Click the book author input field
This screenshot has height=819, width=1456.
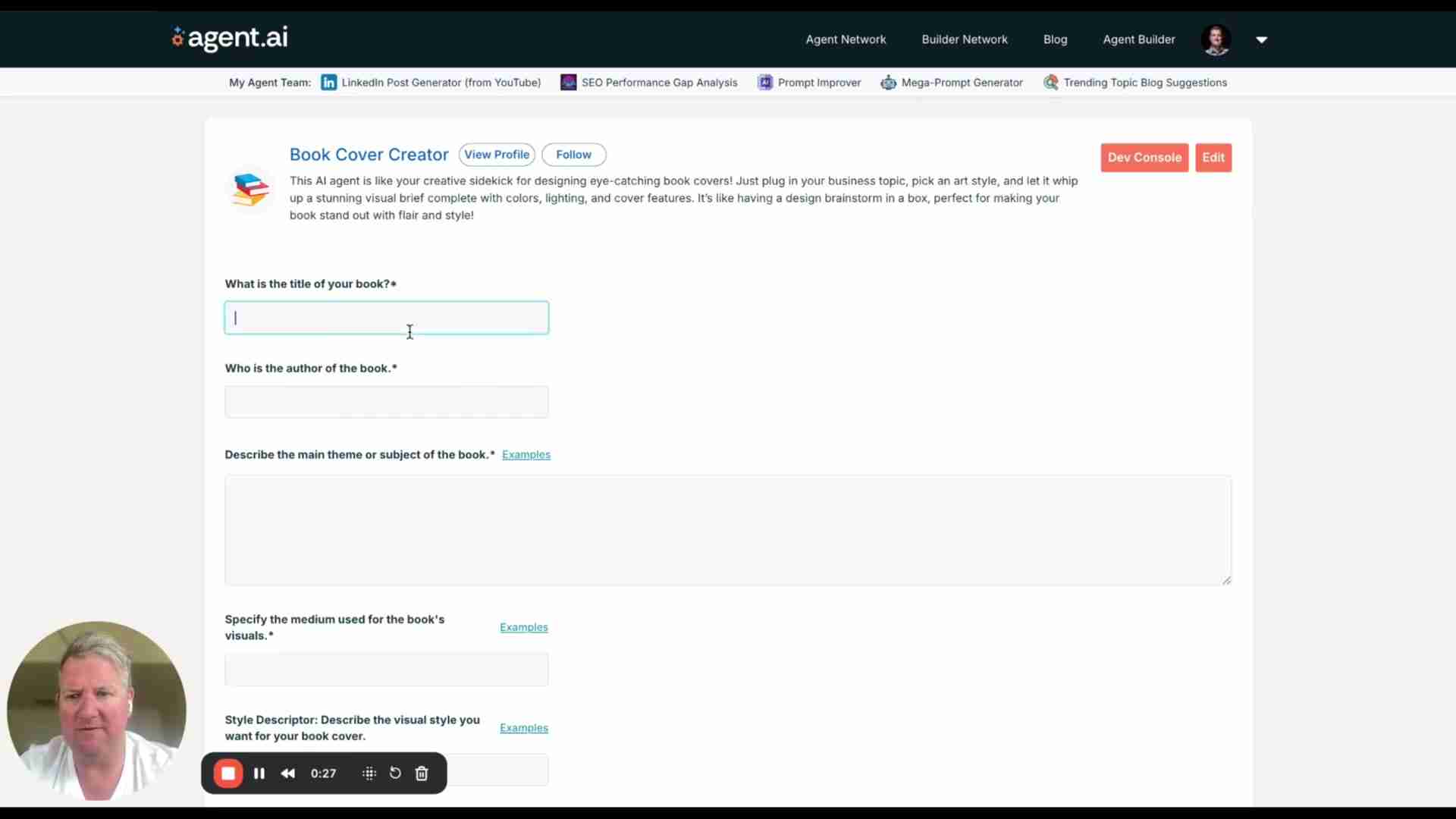pyautogui.click(x=386, y=402)
